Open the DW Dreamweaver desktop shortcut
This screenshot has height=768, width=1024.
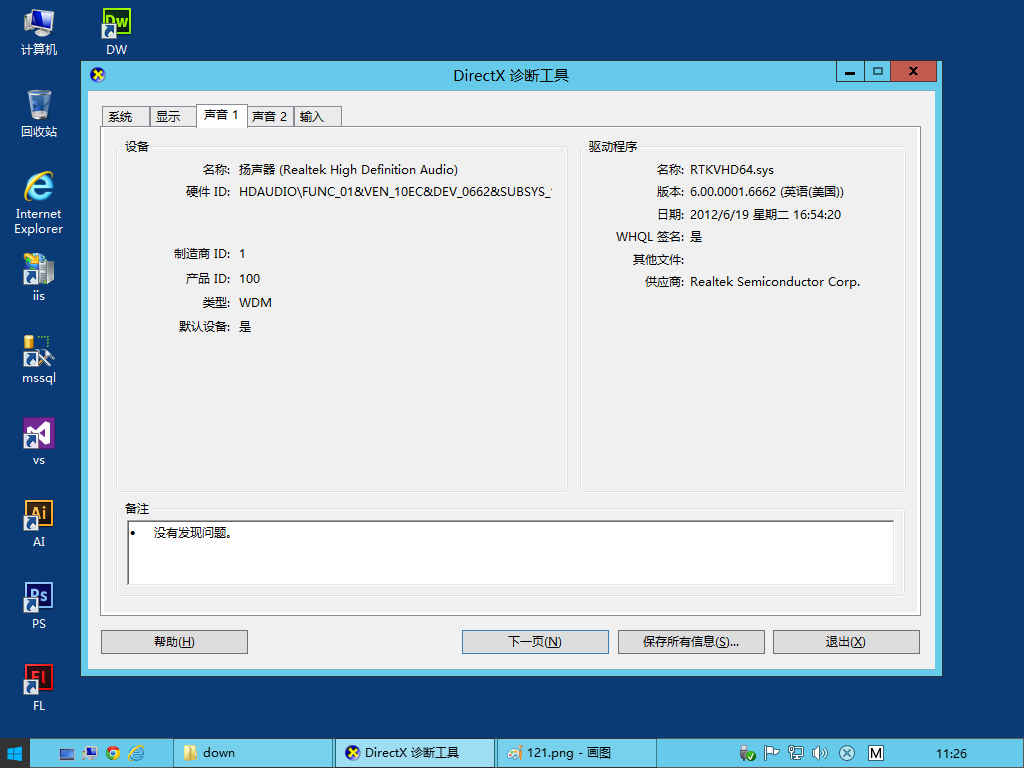click(116, 32)
